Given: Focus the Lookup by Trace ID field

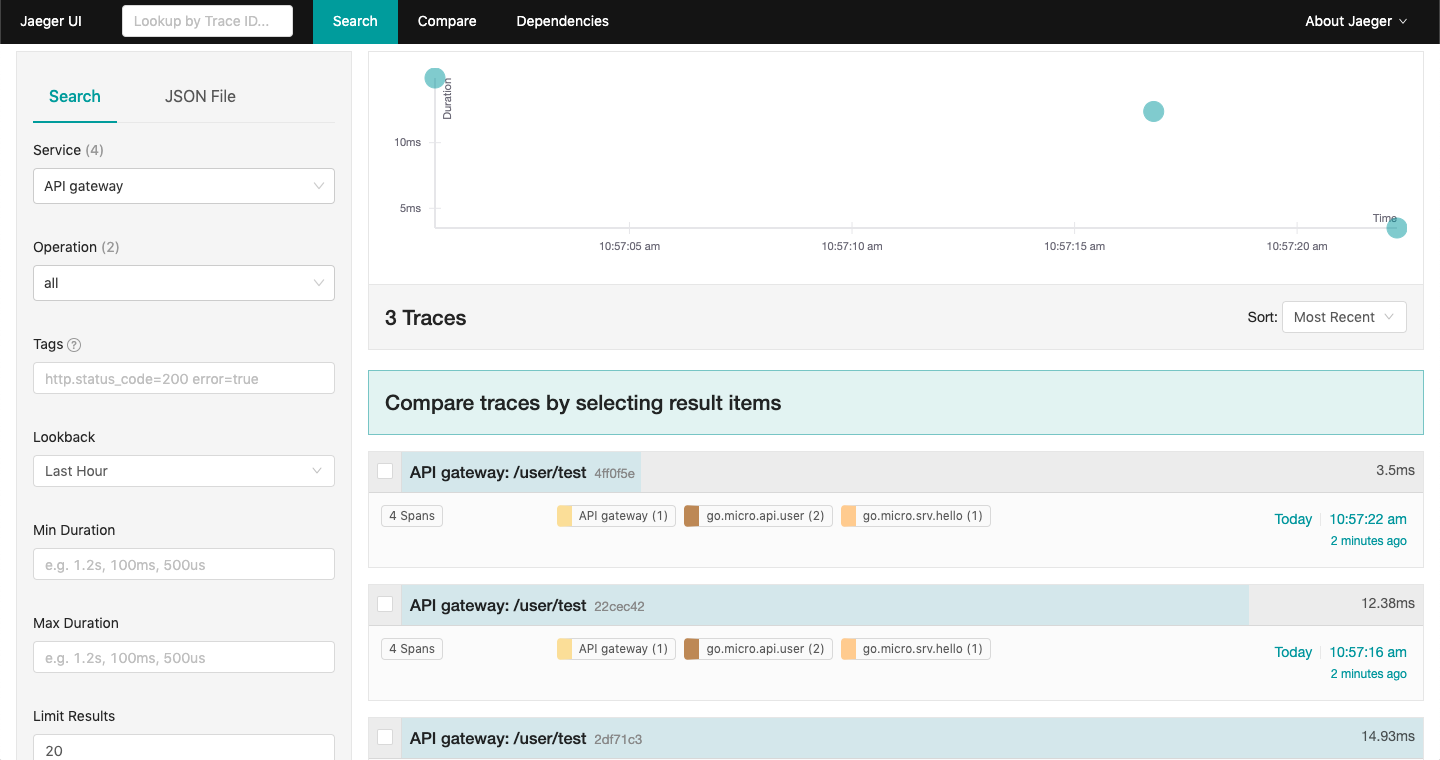Looking at the screenshot, I should click(x=208, y=21).
